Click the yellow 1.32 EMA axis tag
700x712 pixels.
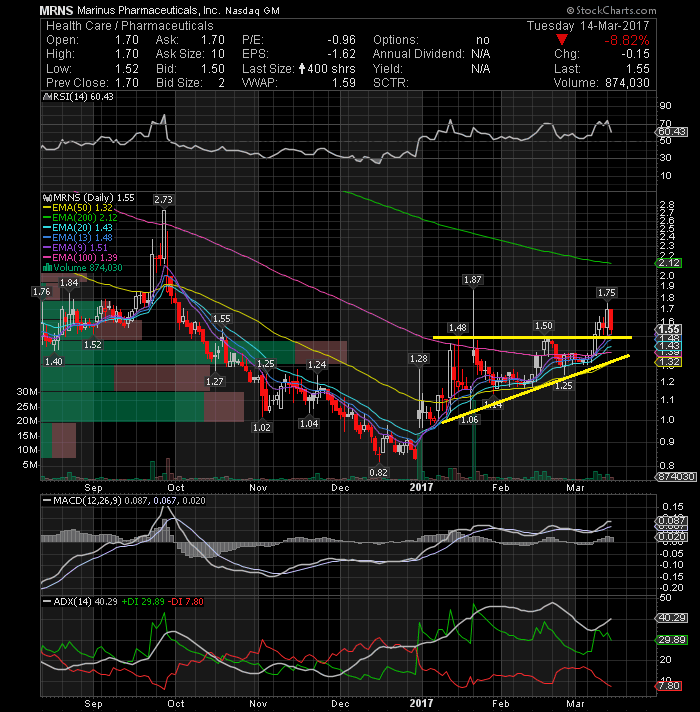[668, 362]
